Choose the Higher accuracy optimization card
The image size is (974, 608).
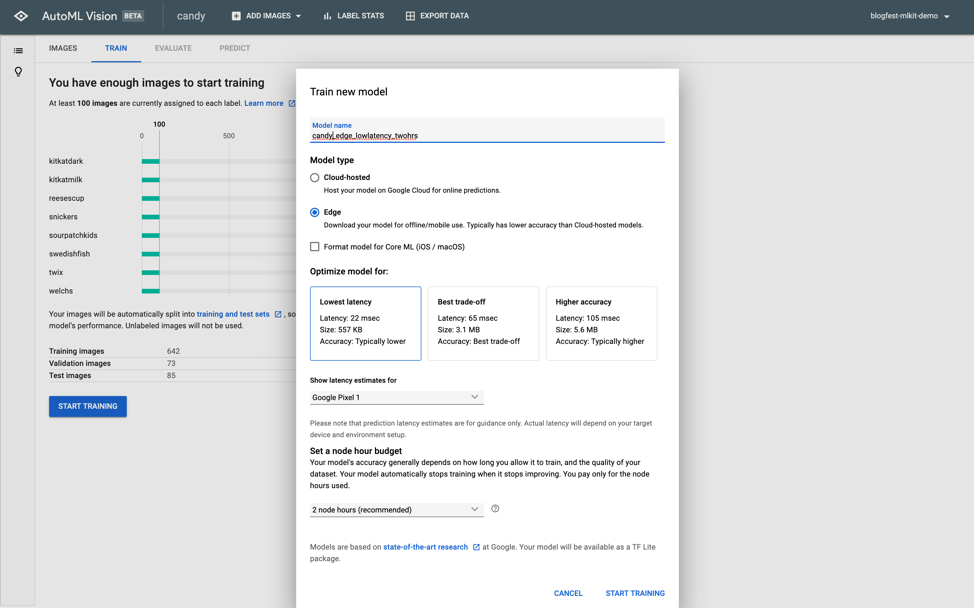(601, 324)
